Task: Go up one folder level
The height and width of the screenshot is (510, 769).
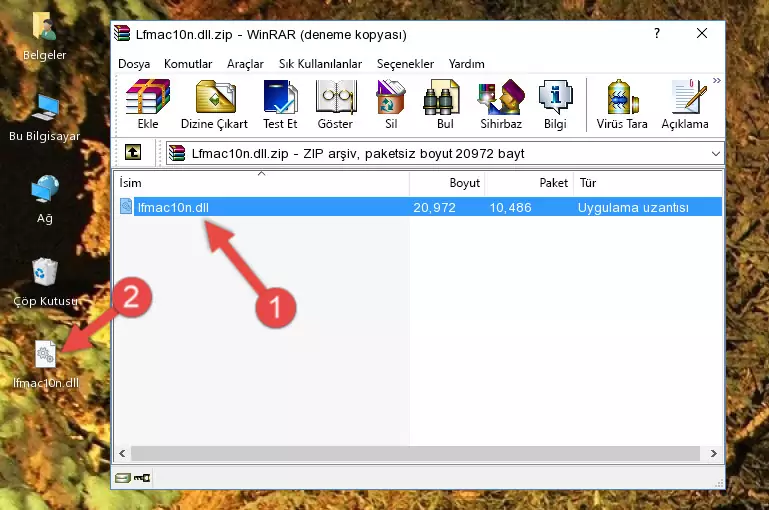Action: [133, 153]
